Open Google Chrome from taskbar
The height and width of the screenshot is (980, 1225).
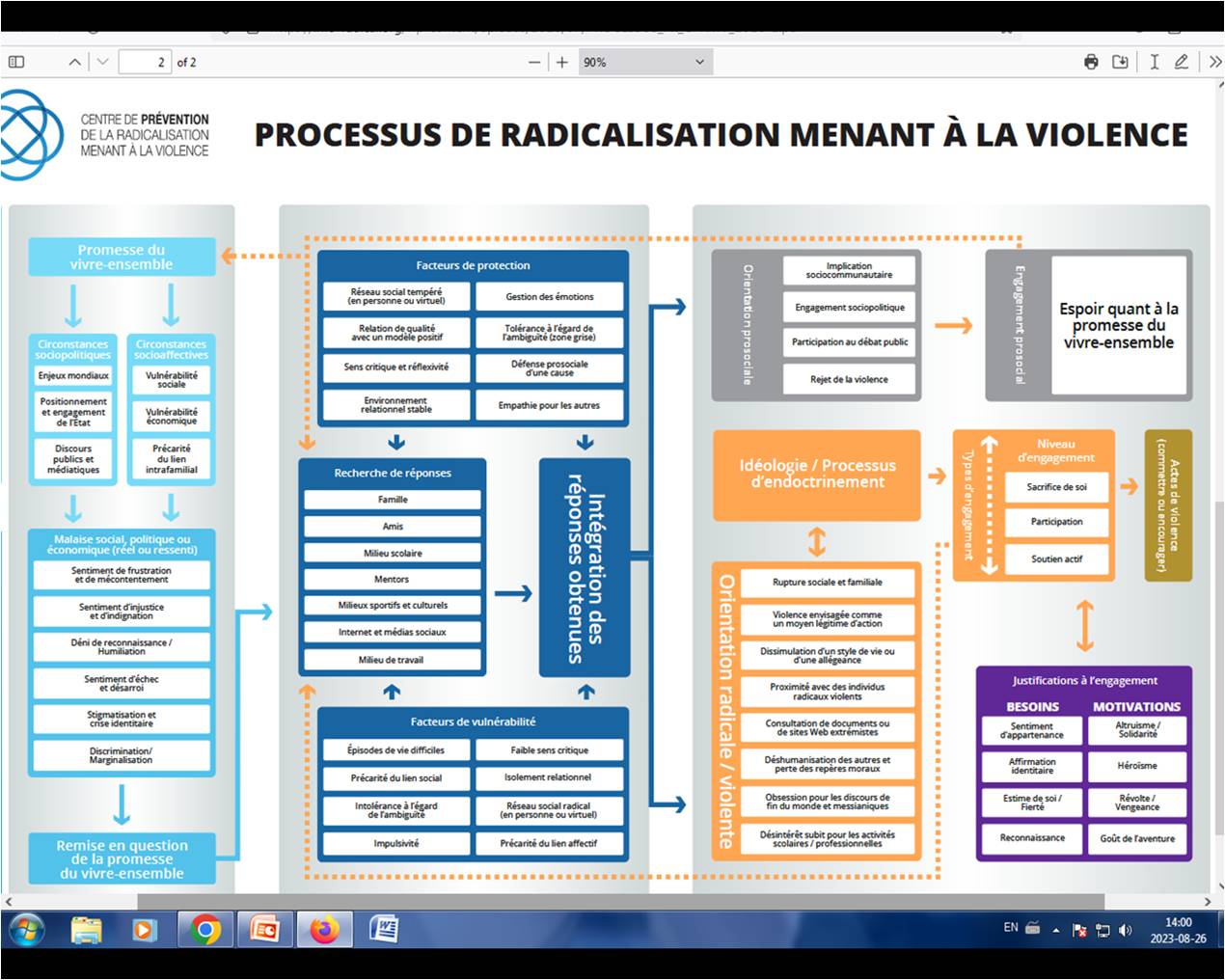tap(204, 929)
